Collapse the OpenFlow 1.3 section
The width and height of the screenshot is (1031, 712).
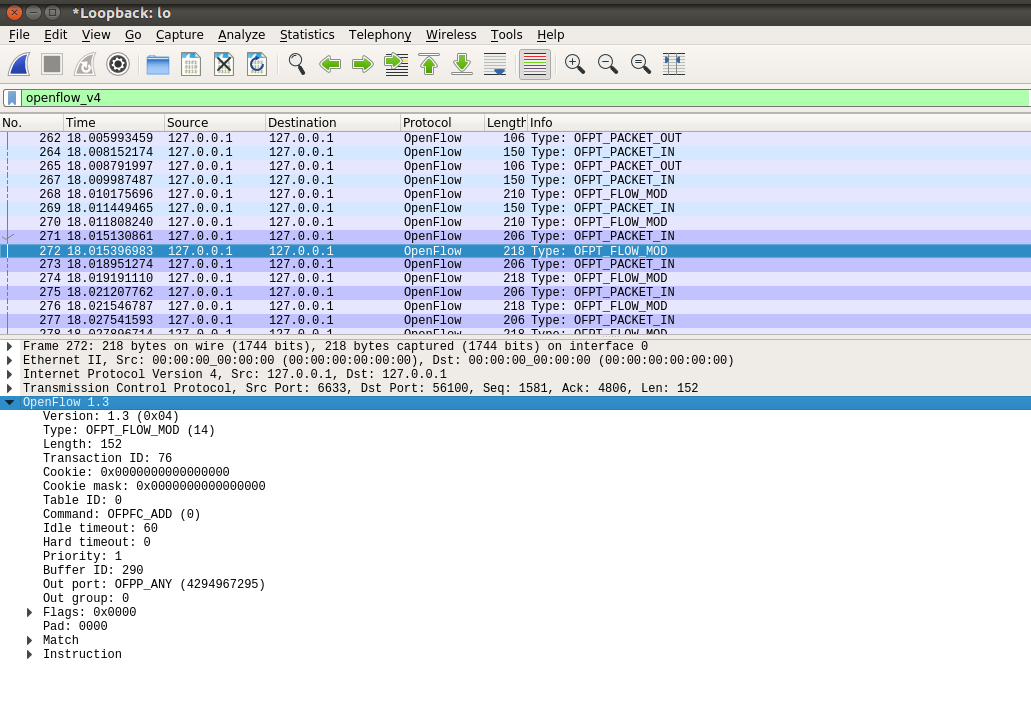pos(10,403)
